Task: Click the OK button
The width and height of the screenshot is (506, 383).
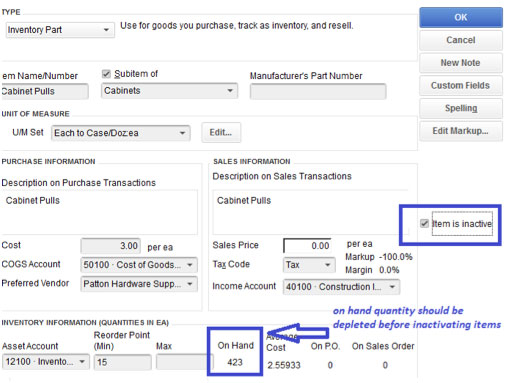Action: [461, 17]
